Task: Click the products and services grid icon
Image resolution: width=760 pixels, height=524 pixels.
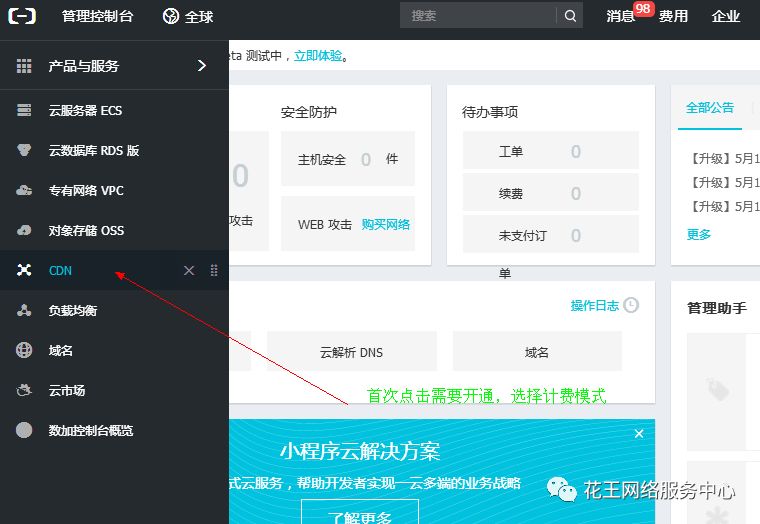Action: point(24,65)
